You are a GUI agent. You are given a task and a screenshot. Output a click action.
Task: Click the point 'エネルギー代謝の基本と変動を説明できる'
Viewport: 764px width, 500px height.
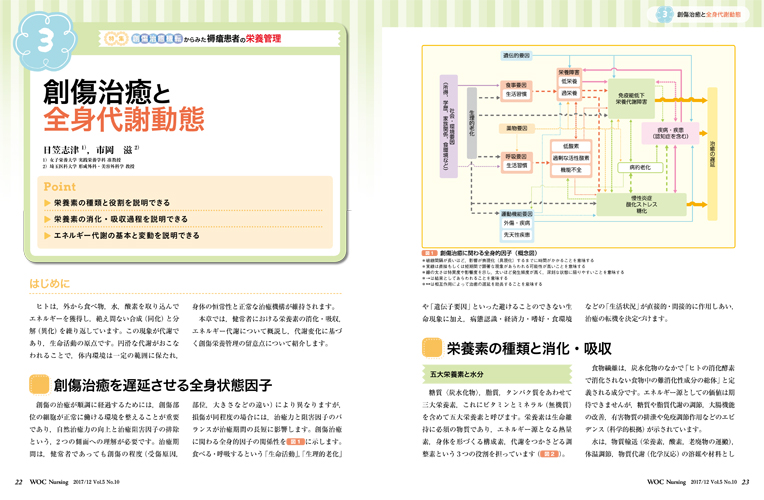[x=127, y=235]
